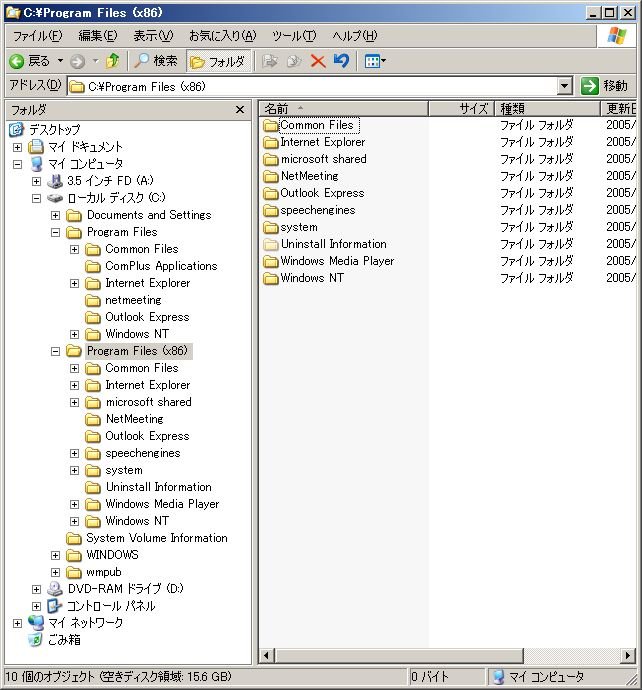
Task: Select the マイ ドキュメント icon
Action: [36, 147]
